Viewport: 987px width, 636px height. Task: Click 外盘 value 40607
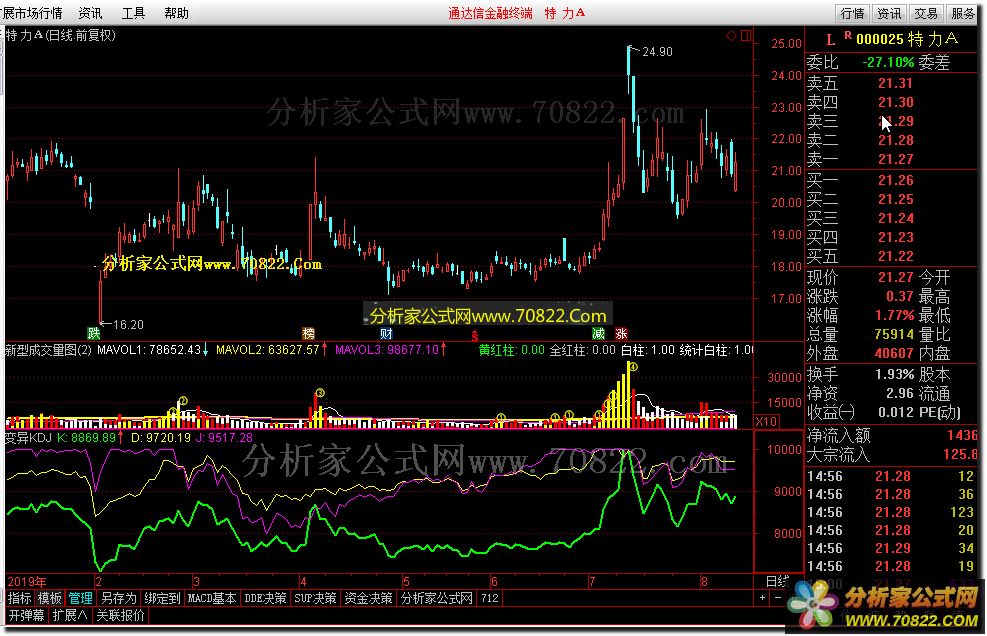tap(894, 353)
